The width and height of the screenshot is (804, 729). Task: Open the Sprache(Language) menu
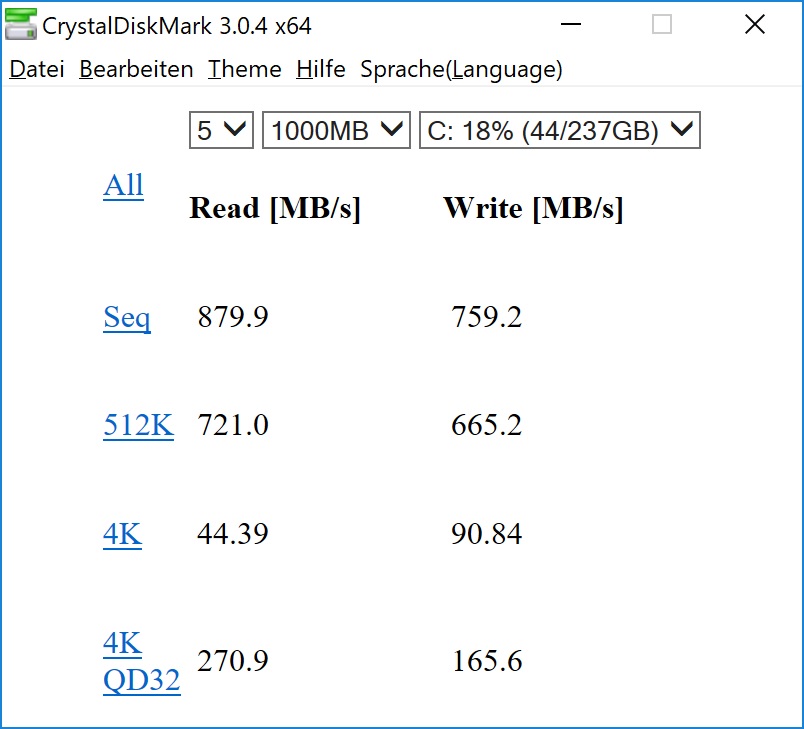(x=461, y=69)
